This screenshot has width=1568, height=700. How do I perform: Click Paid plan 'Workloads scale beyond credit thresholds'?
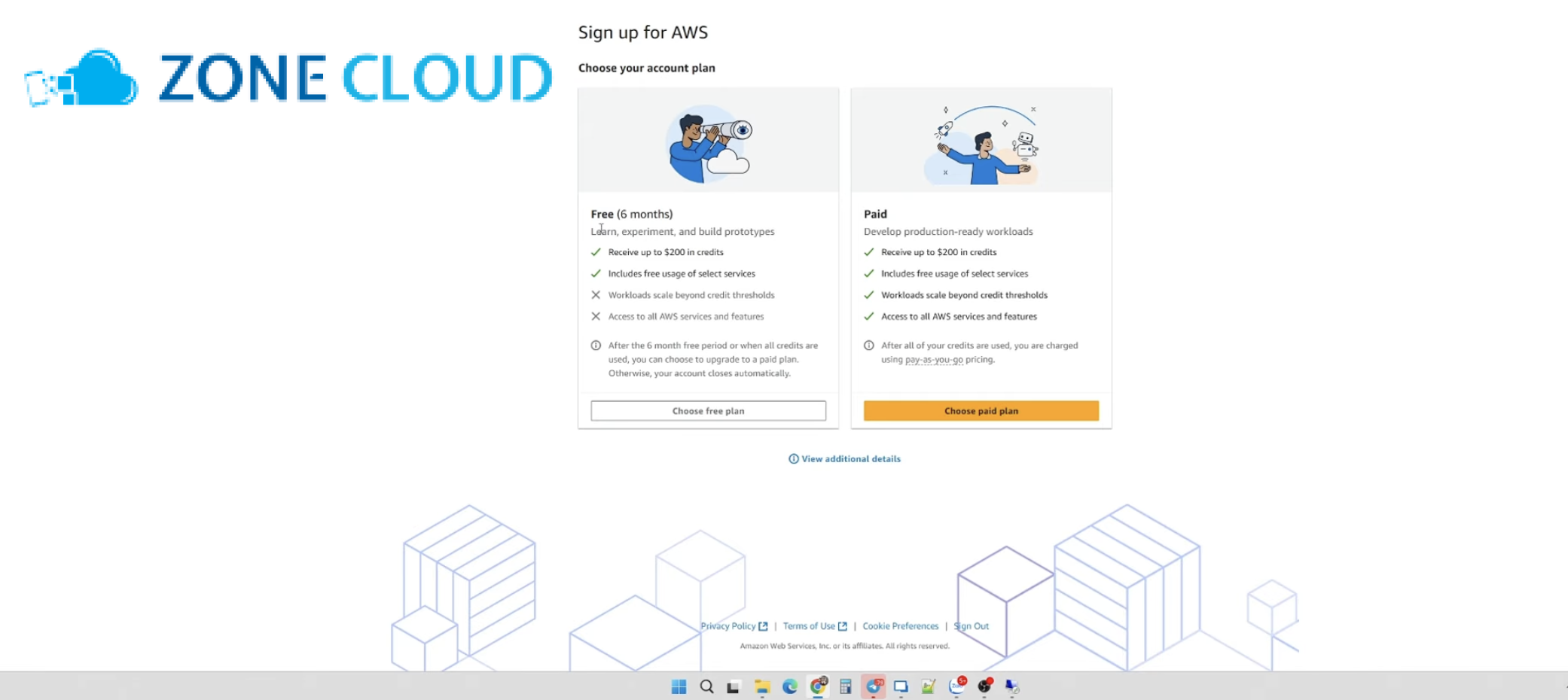point(964,295)
